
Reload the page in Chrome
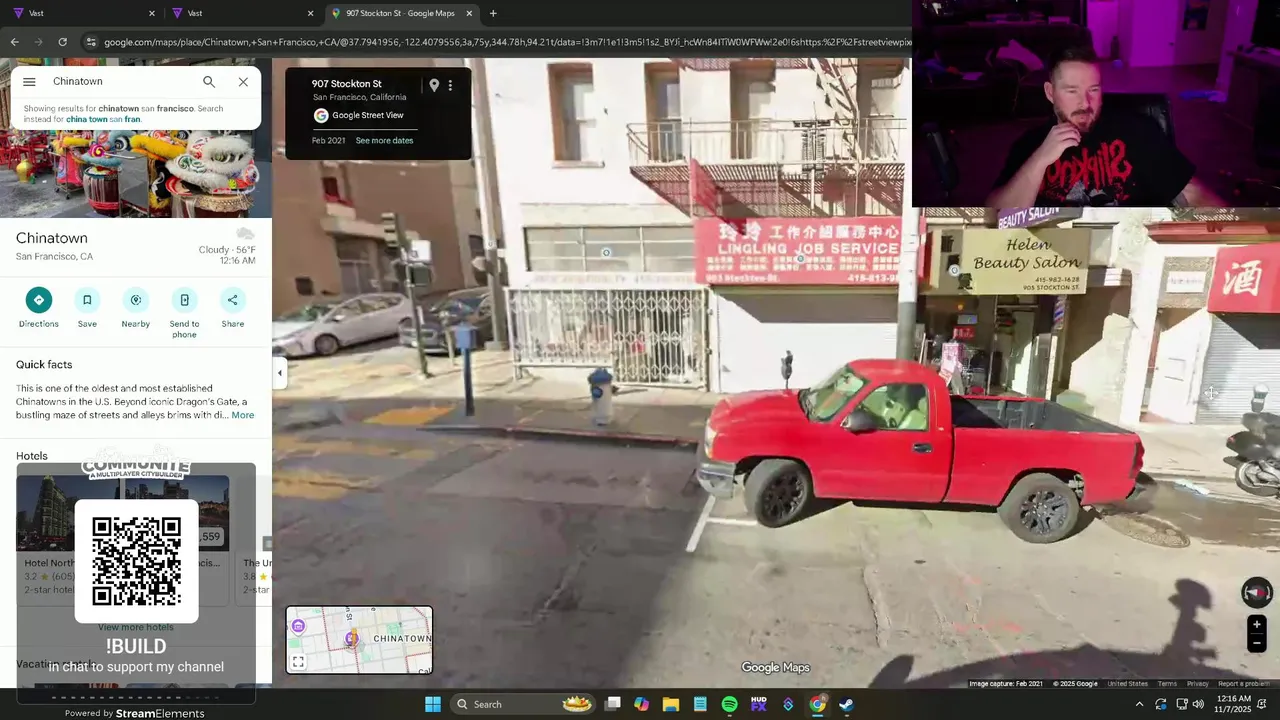tap(62, 42)
